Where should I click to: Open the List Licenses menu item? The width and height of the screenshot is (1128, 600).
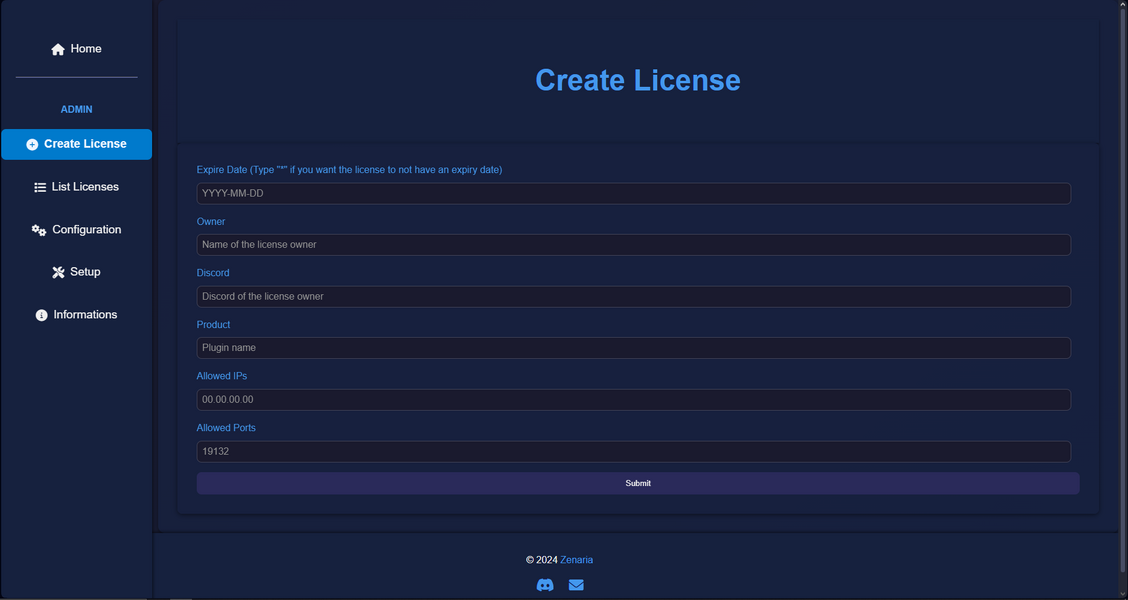(x=85, y=187)
